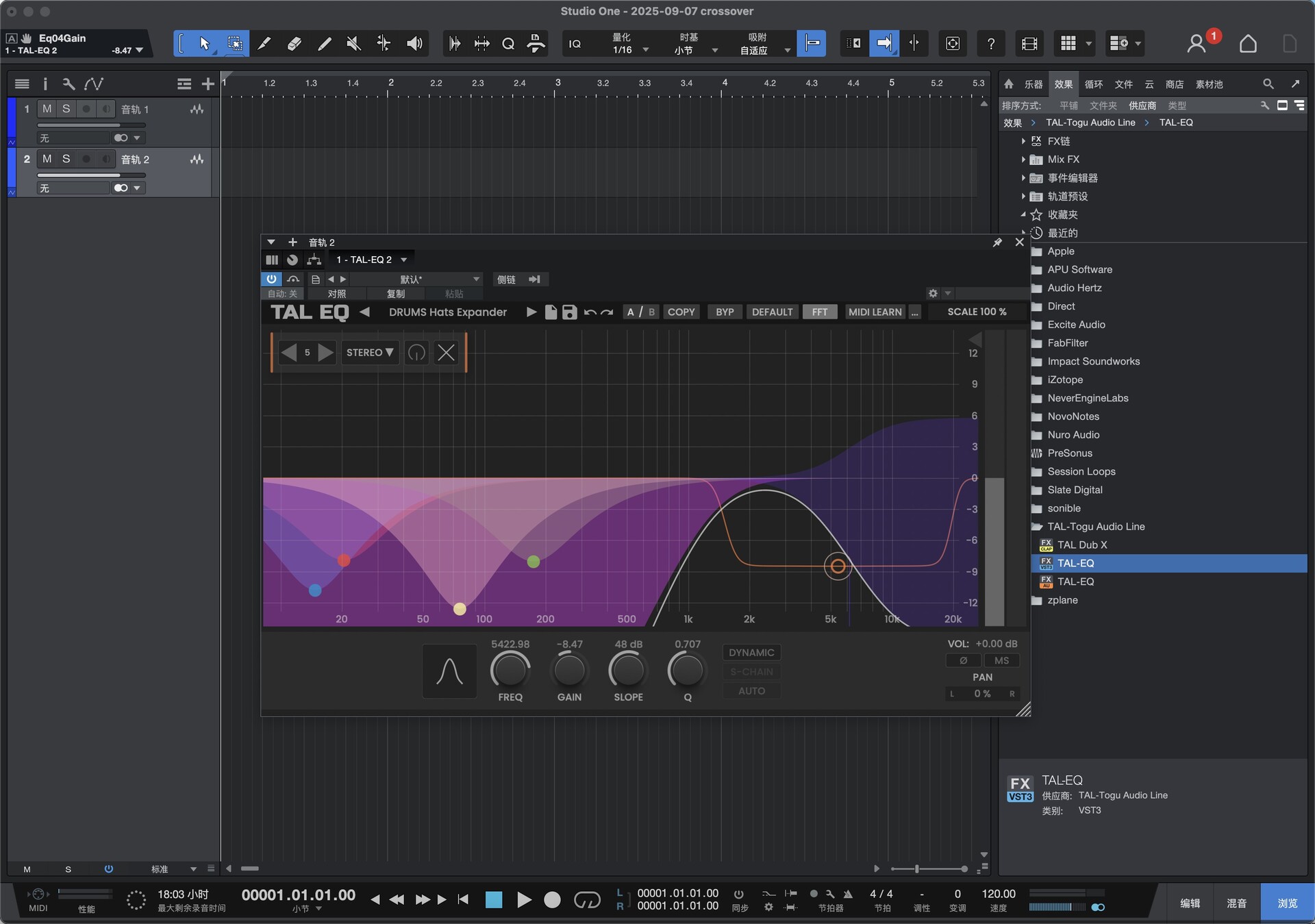
Task: Open plugin gear settings icon
Action: tap(933, 293)
